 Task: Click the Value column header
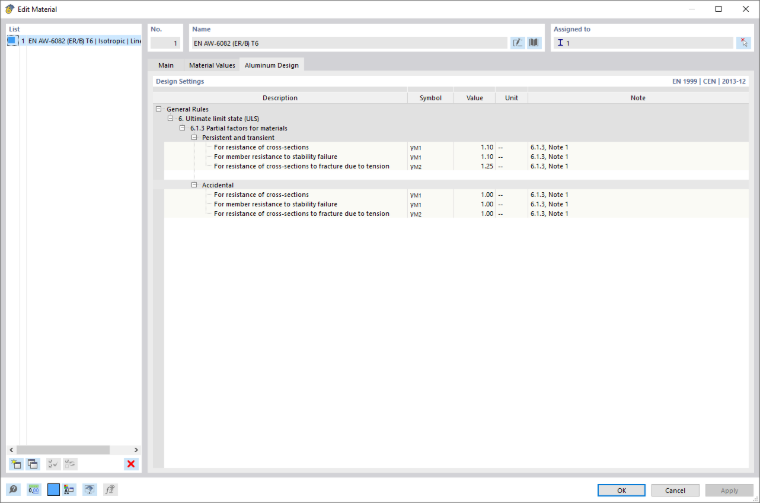pyautogui.click(x=475, y=97)
